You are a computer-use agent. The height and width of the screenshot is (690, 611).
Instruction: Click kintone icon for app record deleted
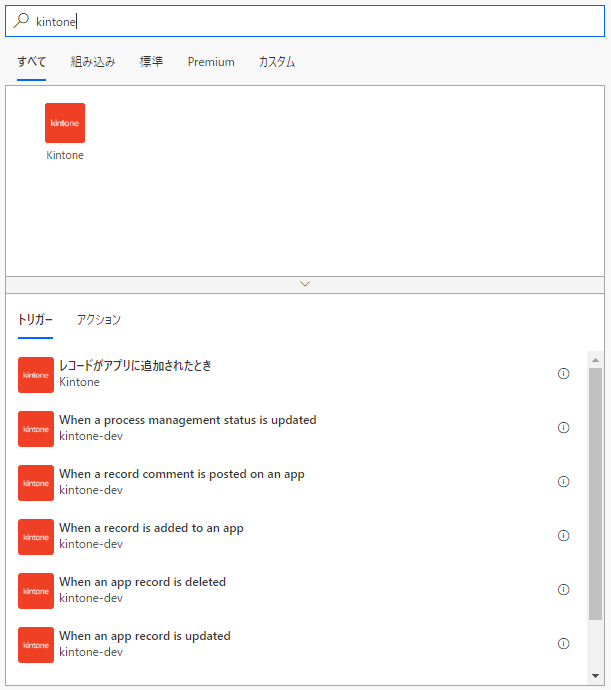pos(36,591)
